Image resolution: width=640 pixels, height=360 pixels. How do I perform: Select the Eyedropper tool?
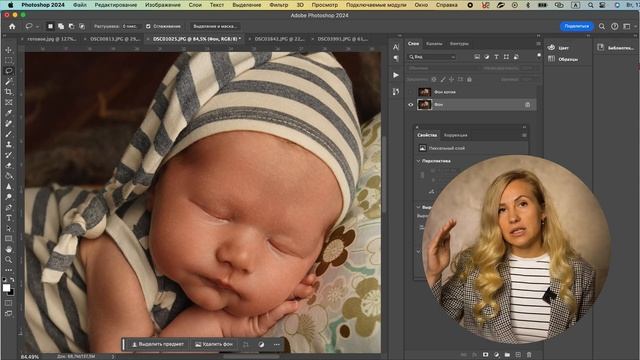[9, 113]
